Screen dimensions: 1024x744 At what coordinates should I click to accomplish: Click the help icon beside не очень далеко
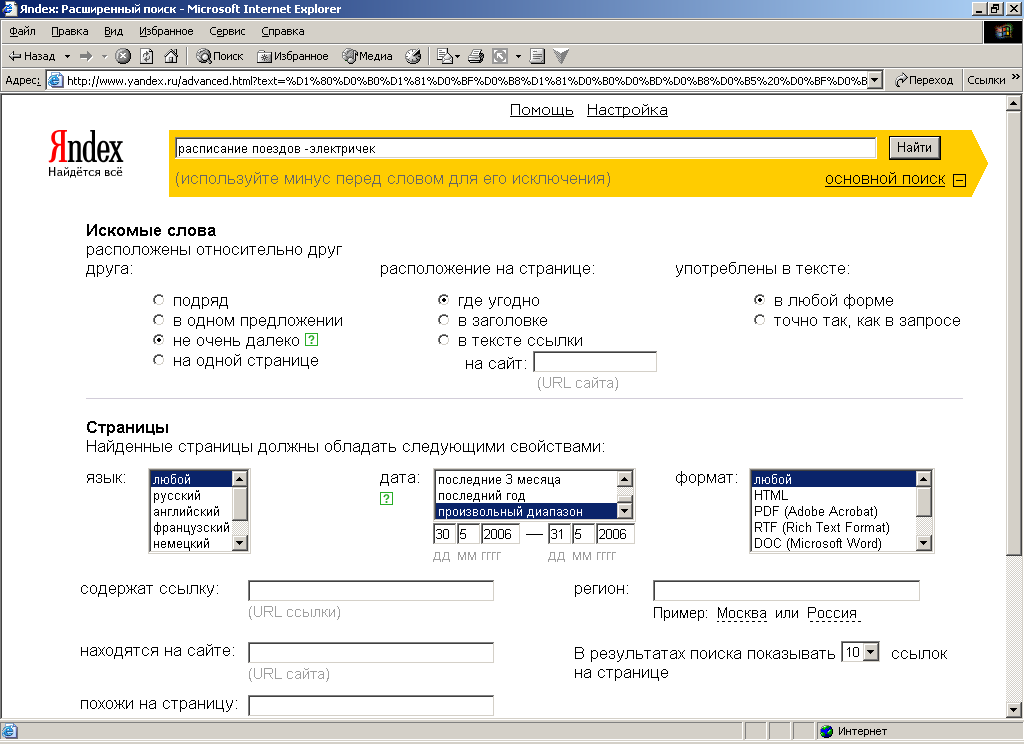(312, 340)
